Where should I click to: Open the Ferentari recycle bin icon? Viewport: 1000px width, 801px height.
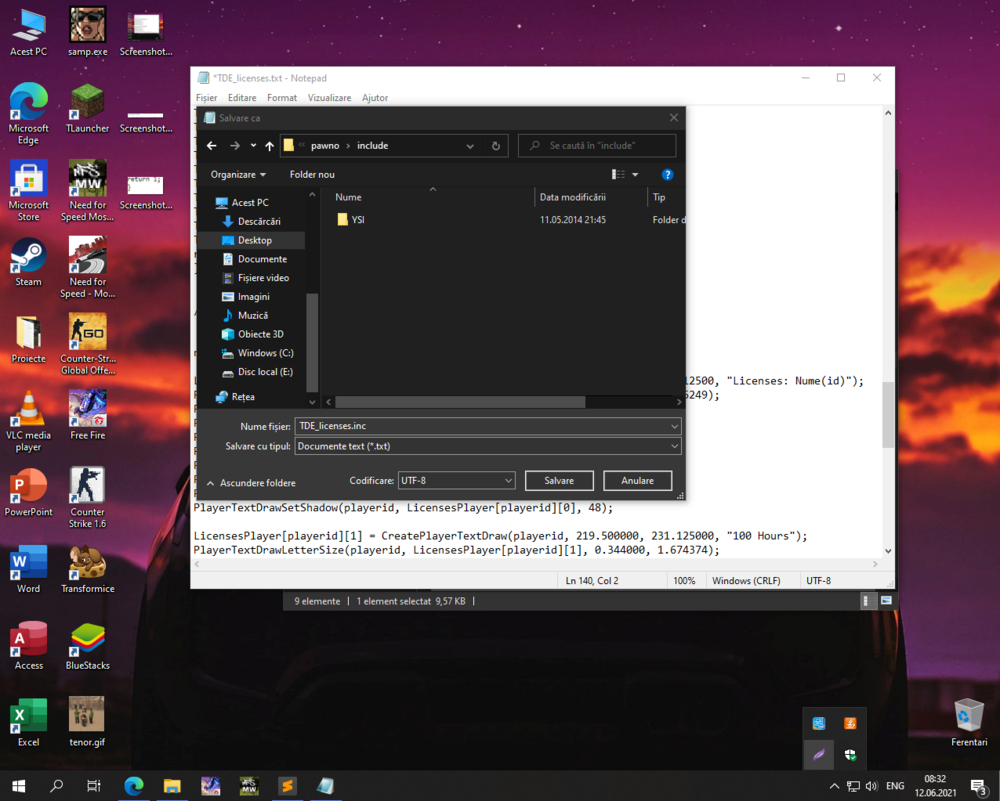pos(969,723)
